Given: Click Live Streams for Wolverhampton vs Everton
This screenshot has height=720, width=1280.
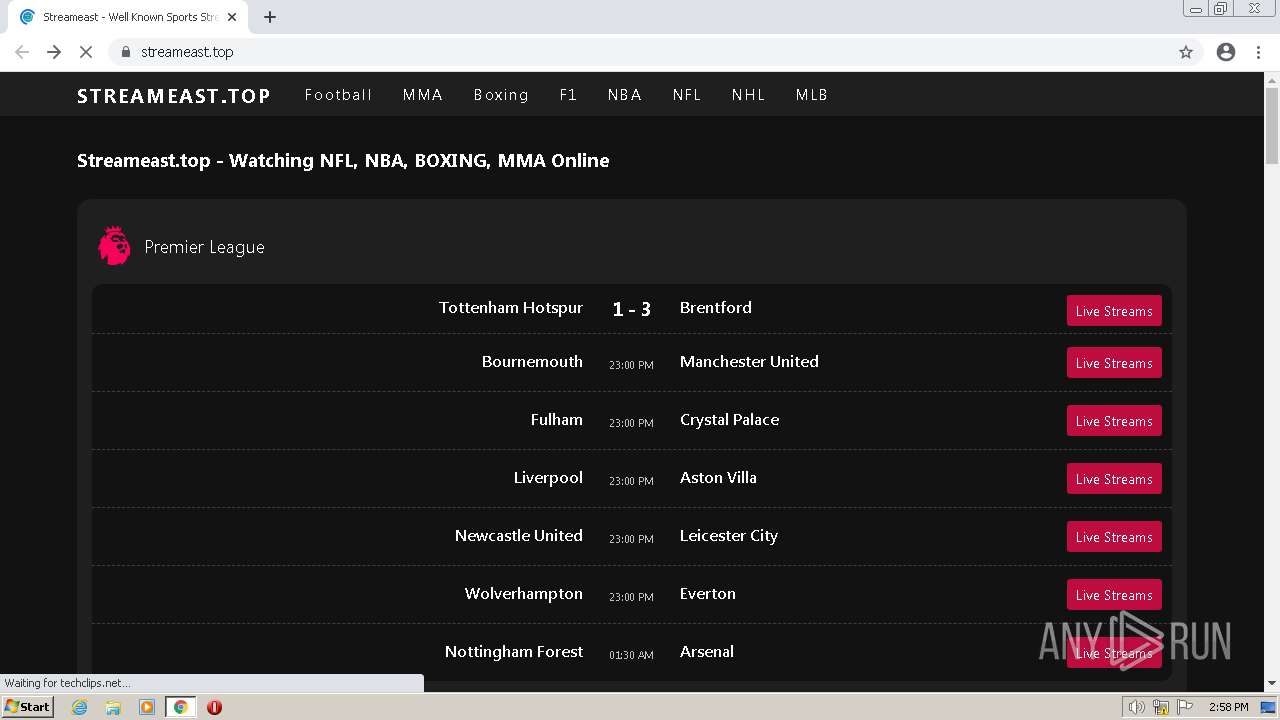Looking at the screenshot, I should click(1114, 595).
